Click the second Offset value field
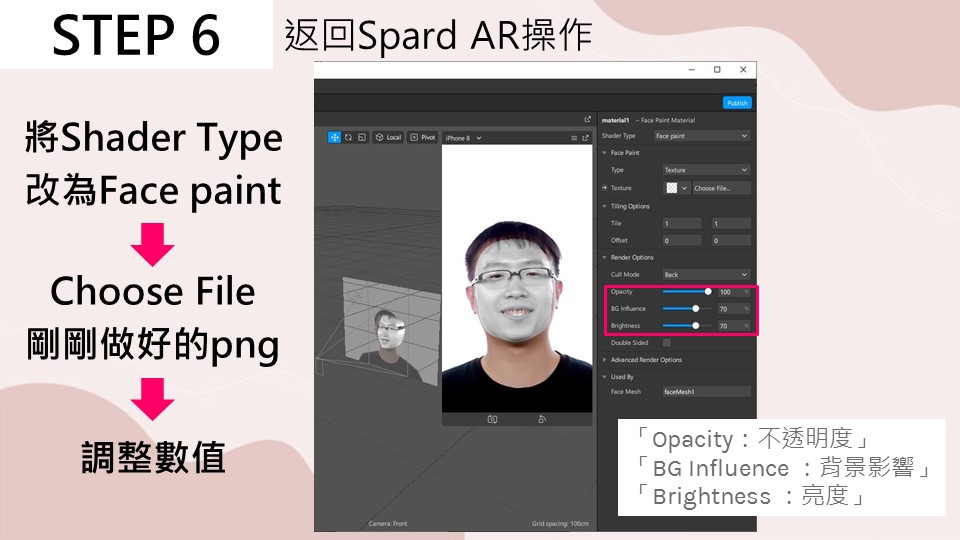 (731, 241)
